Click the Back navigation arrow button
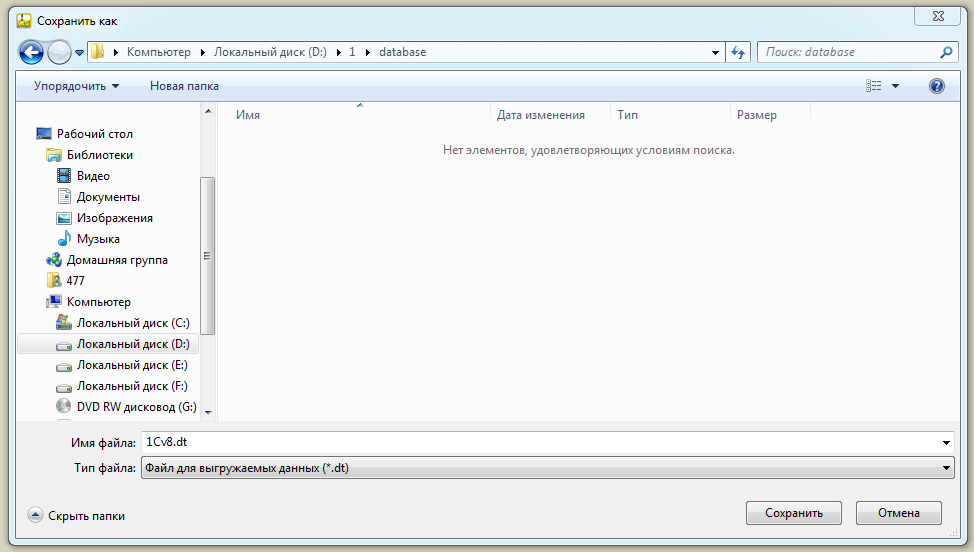974x552 pixels. click(x=31, y=52)
